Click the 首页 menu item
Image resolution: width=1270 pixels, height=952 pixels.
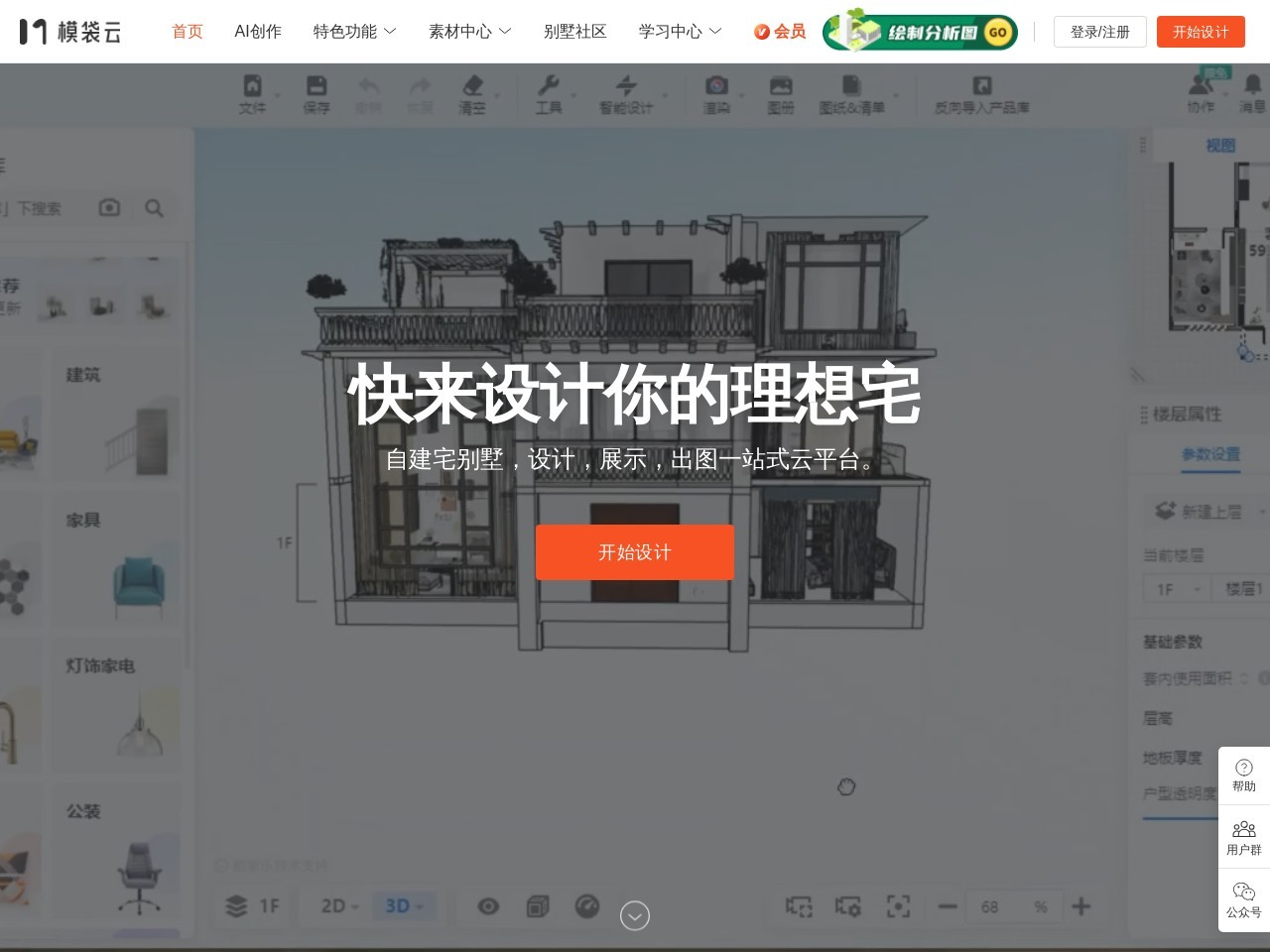tap(187, 31)
